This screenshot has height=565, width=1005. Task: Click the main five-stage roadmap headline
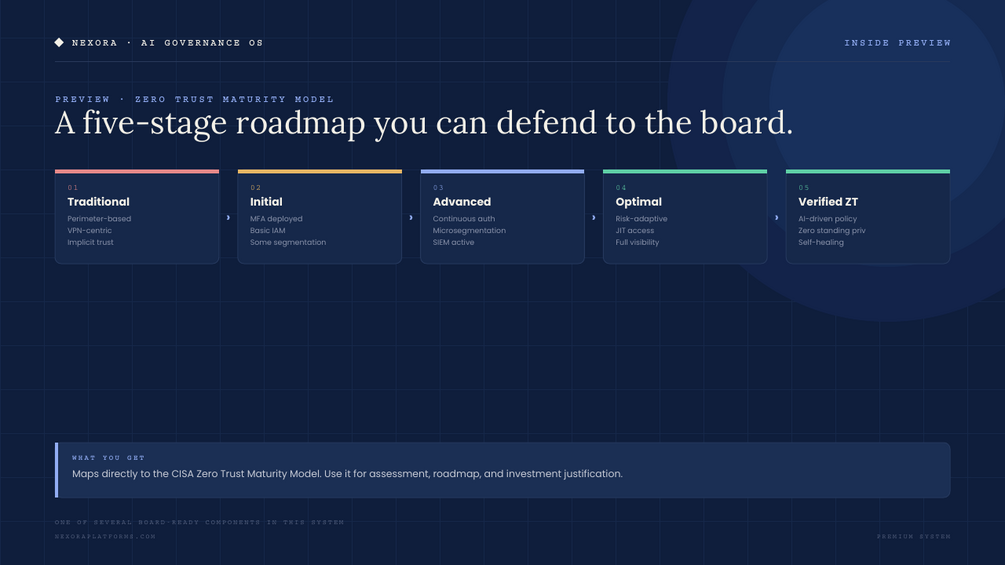click(424, 123)
